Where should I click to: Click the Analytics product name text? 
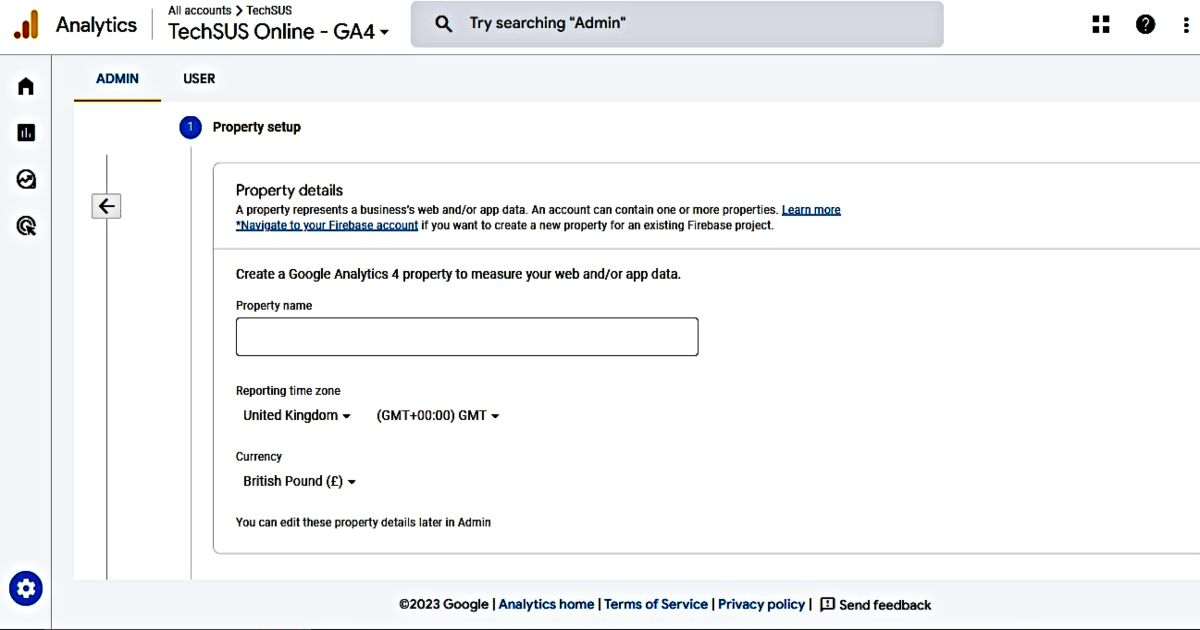96,25
